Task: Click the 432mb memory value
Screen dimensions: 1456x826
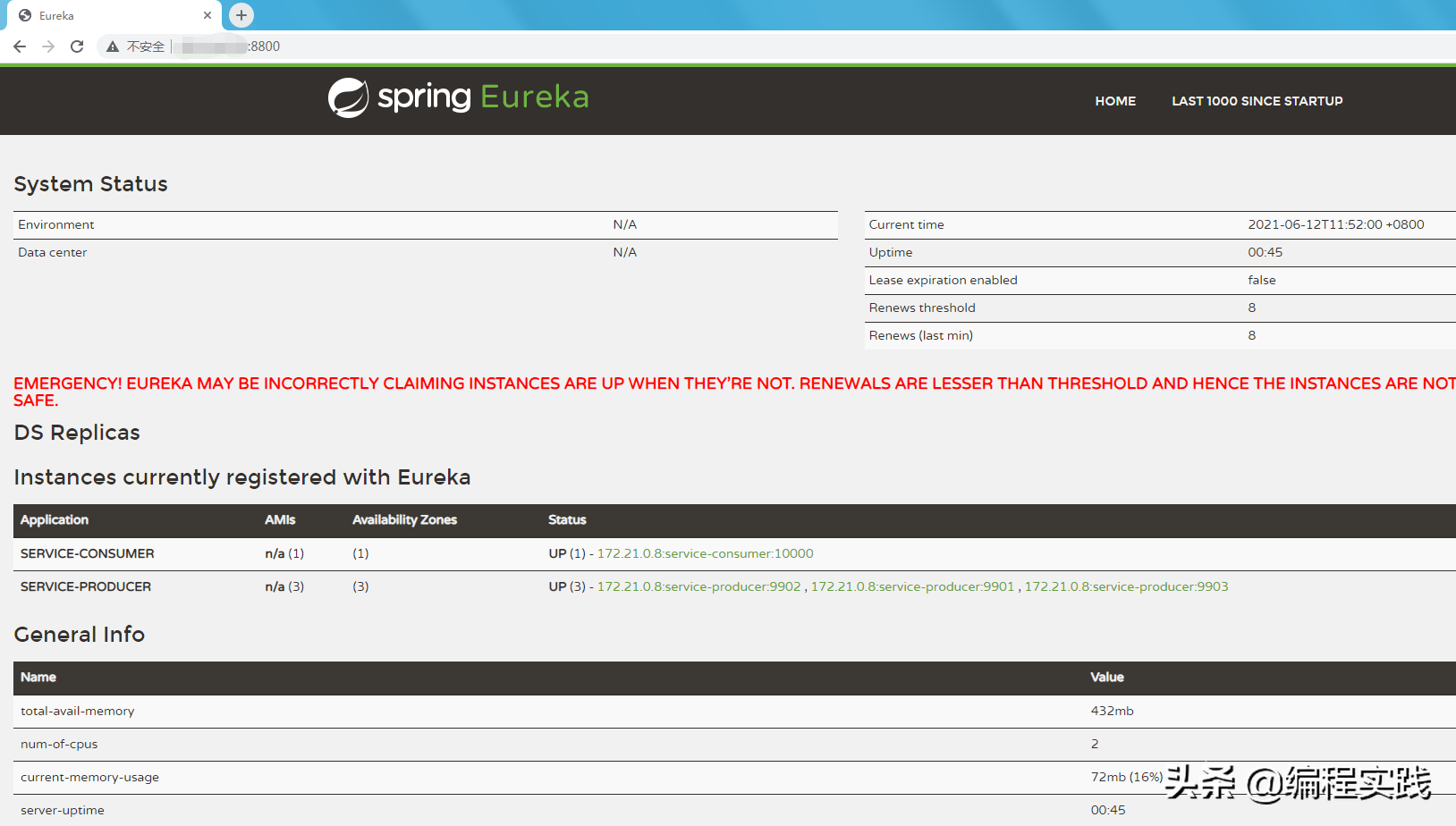Action: pos(1113,711)
